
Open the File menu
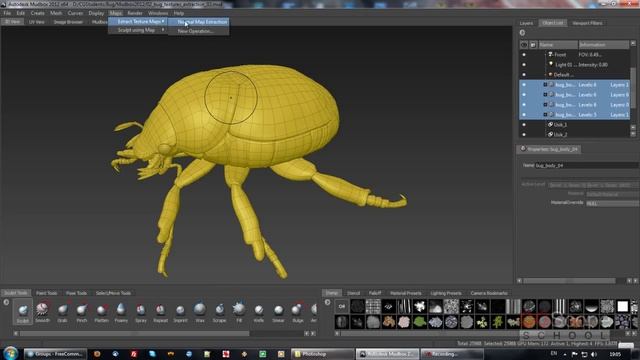[x=7, y=13]
